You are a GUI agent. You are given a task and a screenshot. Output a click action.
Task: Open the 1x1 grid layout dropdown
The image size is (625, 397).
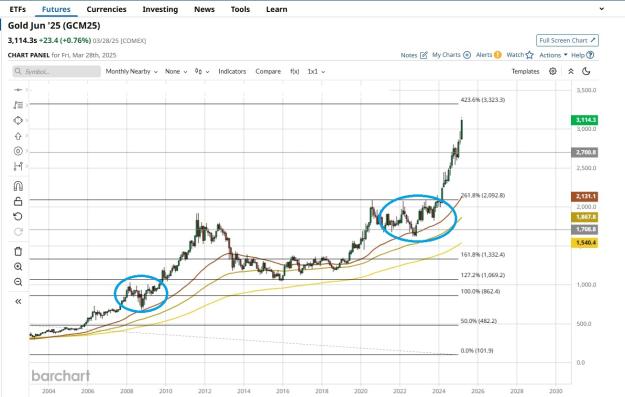point(316,71)
